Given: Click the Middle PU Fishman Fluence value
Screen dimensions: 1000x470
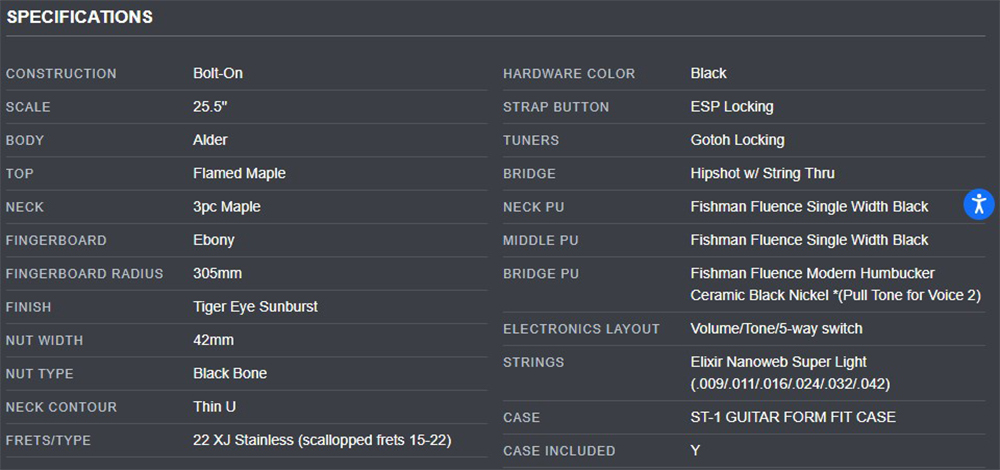Looking at the screenshot, I should (x=809, y=240).
